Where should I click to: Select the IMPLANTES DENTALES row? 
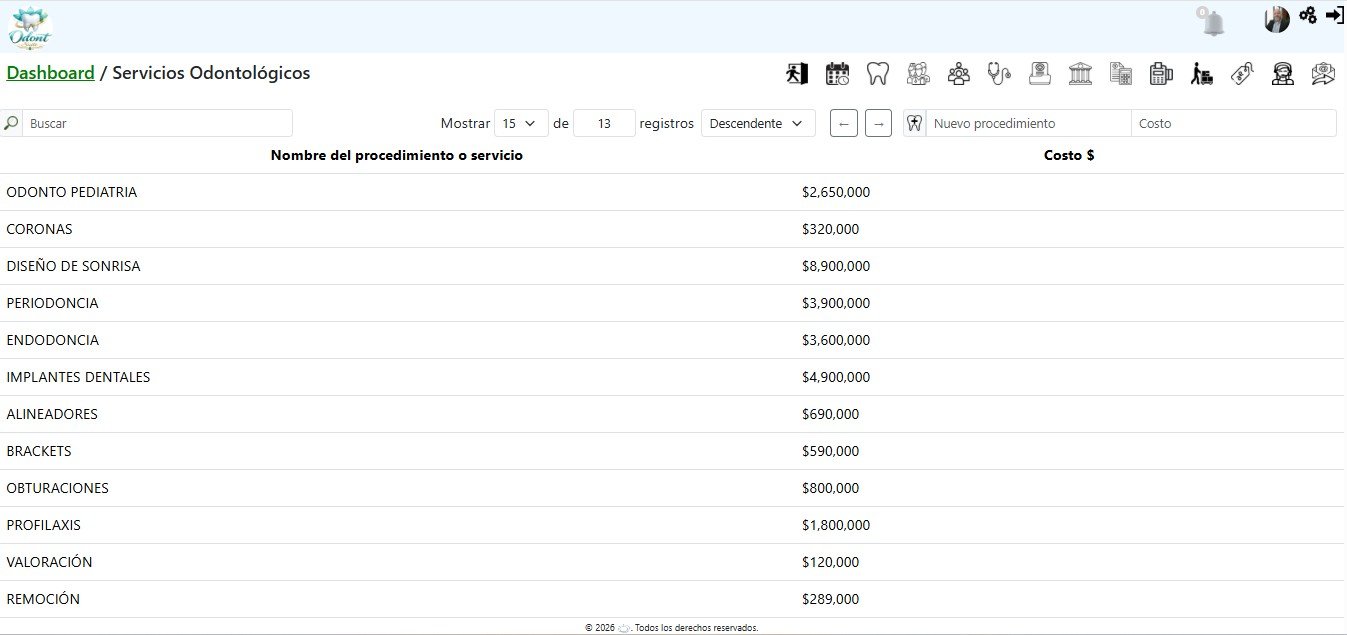pos(78,377)
